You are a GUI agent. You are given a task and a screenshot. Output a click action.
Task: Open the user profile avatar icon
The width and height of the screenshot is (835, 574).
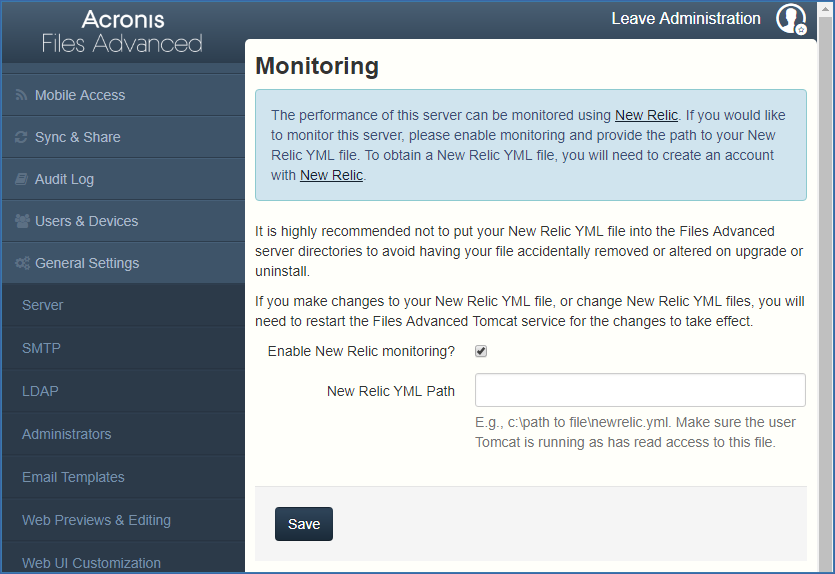pyautogui.click(x=791, y=19)
